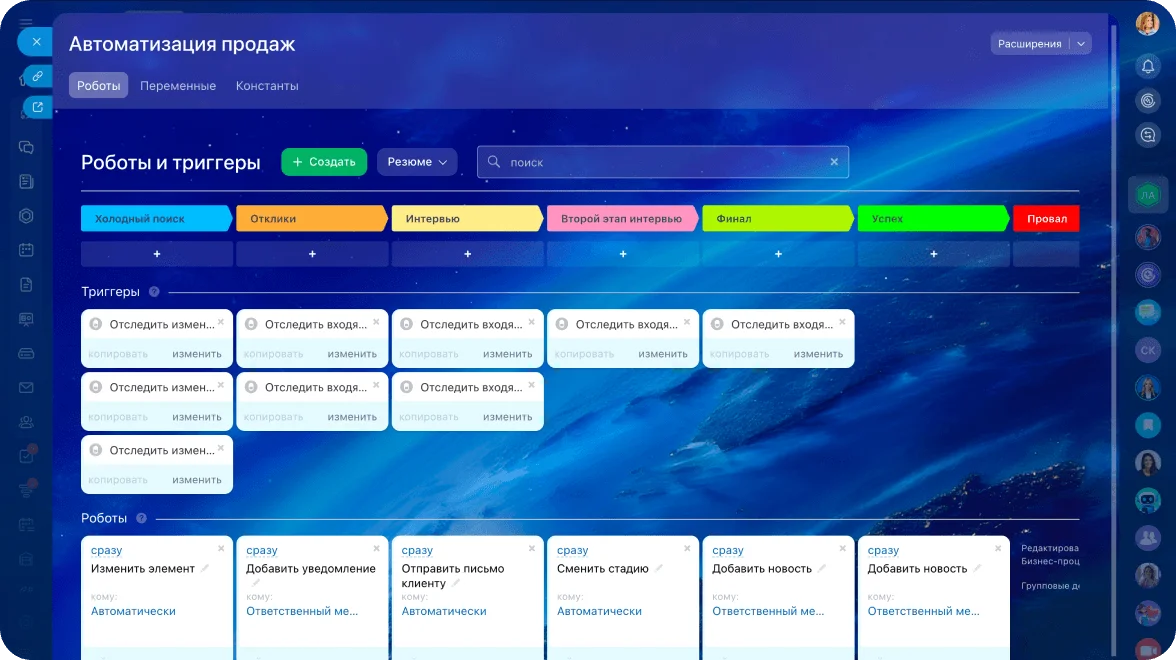Screen dimensions: 1176x660
Task: Click the copy link icon on the panel edge
Action: pos(37,76)
